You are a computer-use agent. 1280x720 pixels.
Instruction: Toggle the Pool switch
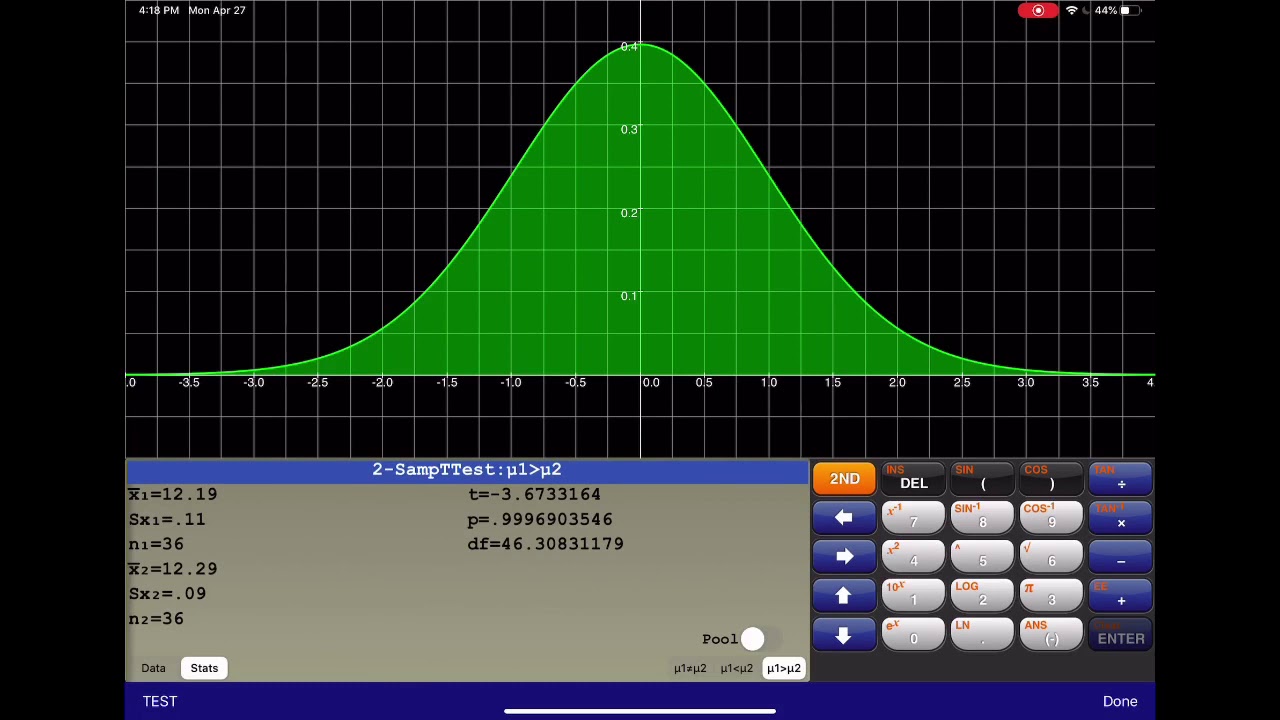(x=759, y=639)
